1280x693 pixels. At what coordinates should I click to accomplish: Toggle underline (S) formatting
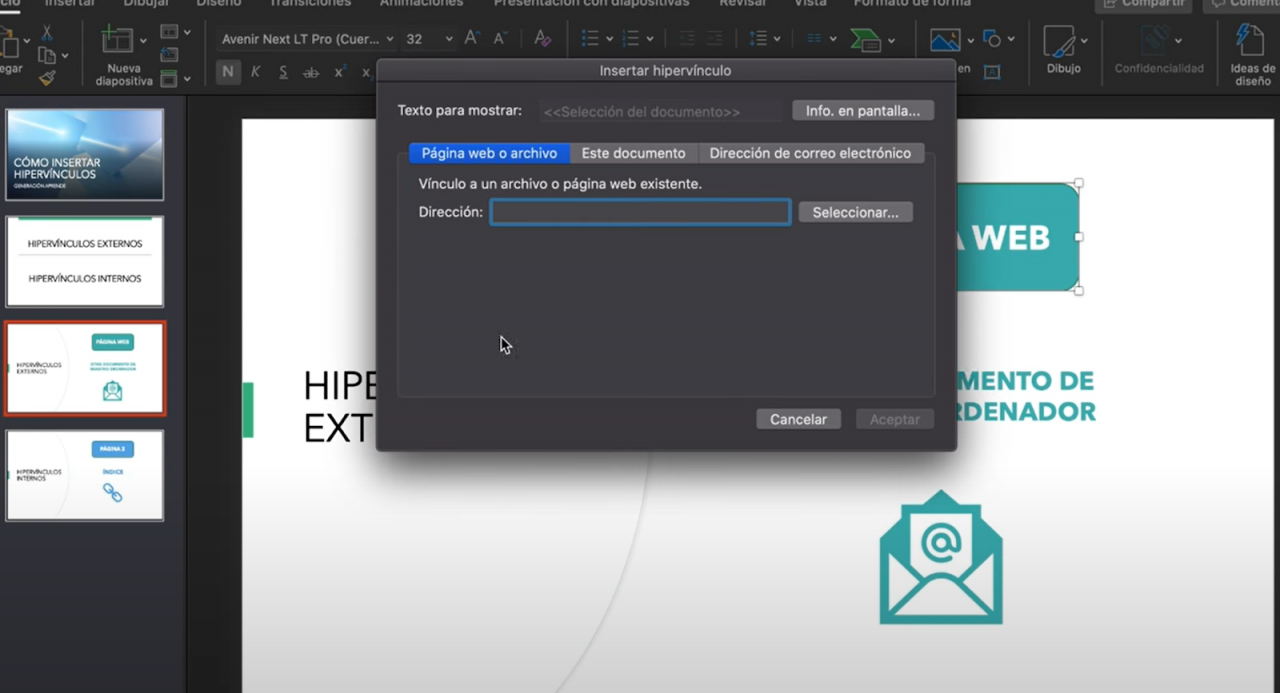(x=283, y=72)
